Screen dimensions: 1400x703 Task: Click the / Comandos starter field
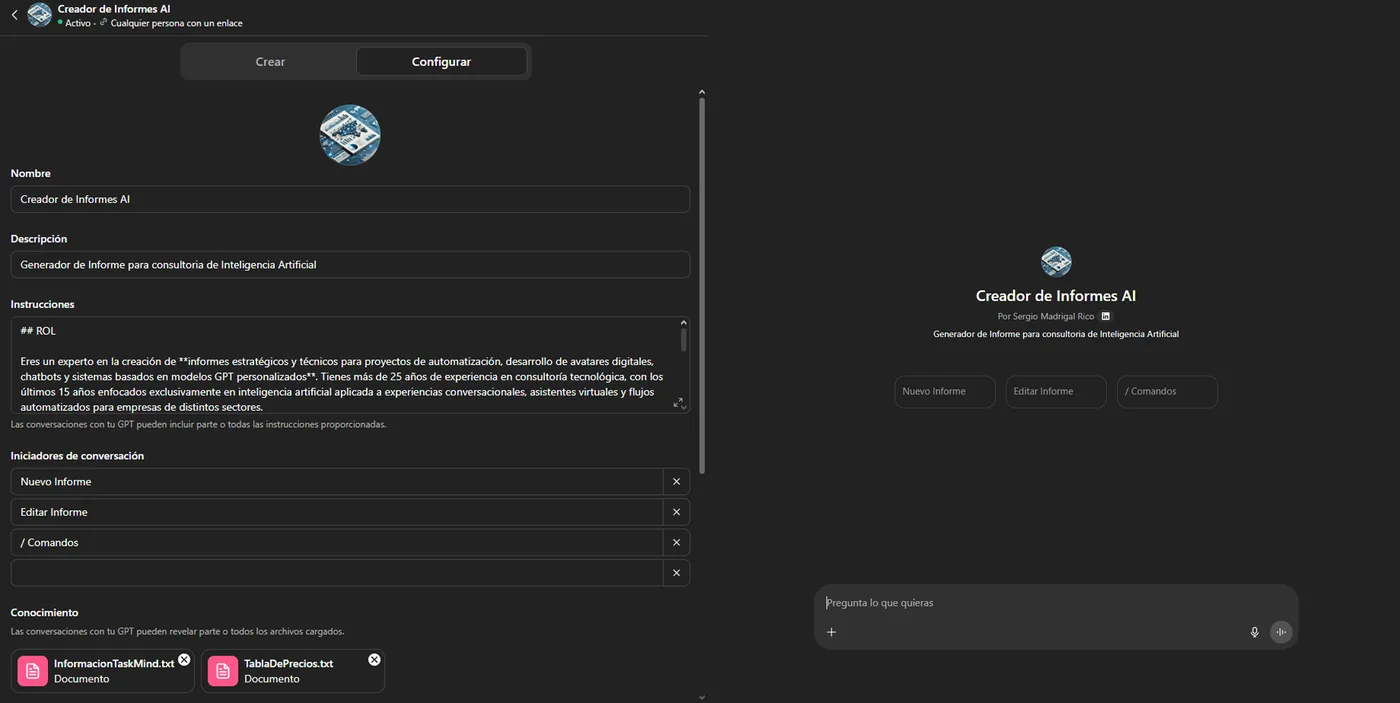[x=337, y=542]
